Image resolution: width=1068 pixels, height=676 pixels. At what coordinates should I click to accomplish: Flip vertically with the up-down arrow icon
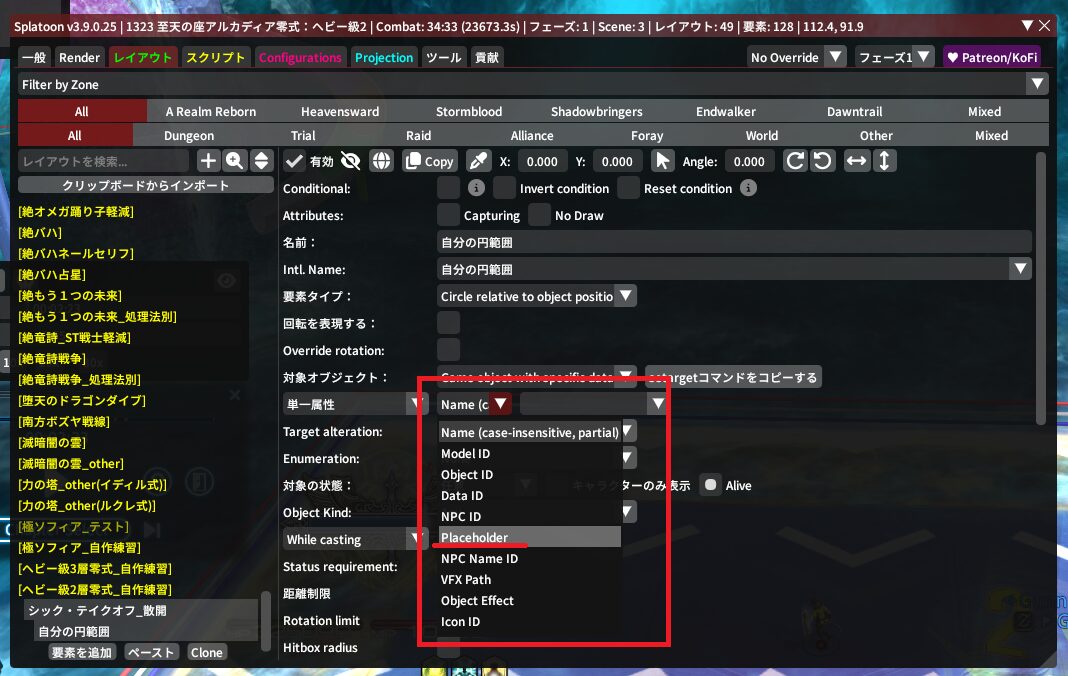884,161
